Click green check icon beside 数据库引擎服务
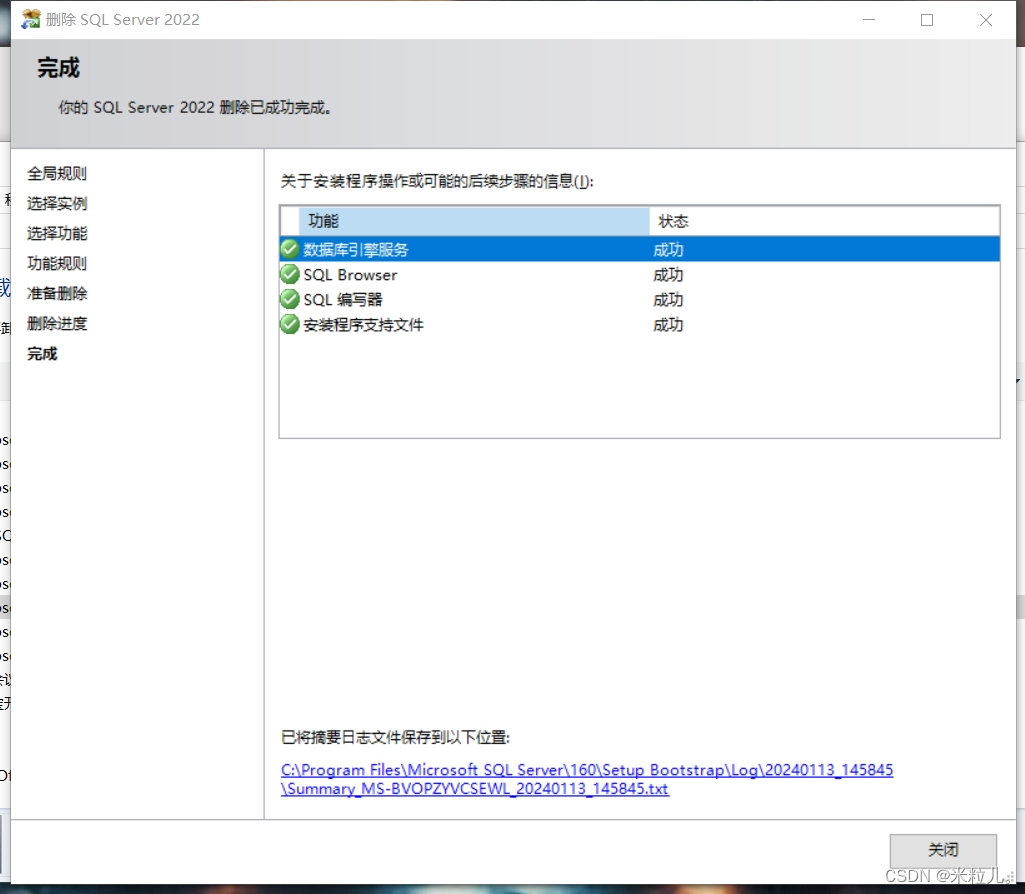 [x=290, y=249]
